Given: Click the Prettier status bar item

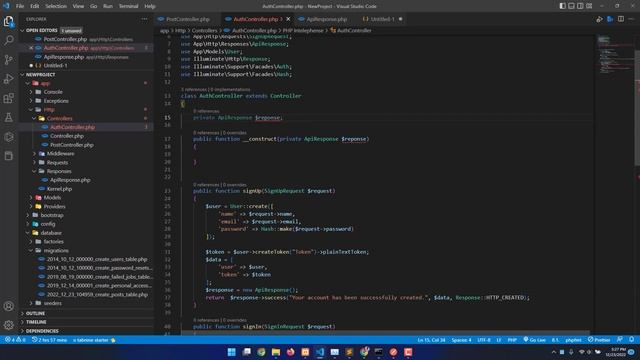Looking at the screenshot, I should (599, 340).
